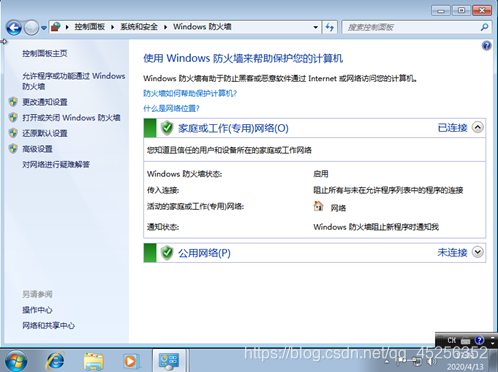Image resolution: width=498 pixels, height=372 pixels.
Task: Click 未连接 status text
Action: tap(452, 252)
